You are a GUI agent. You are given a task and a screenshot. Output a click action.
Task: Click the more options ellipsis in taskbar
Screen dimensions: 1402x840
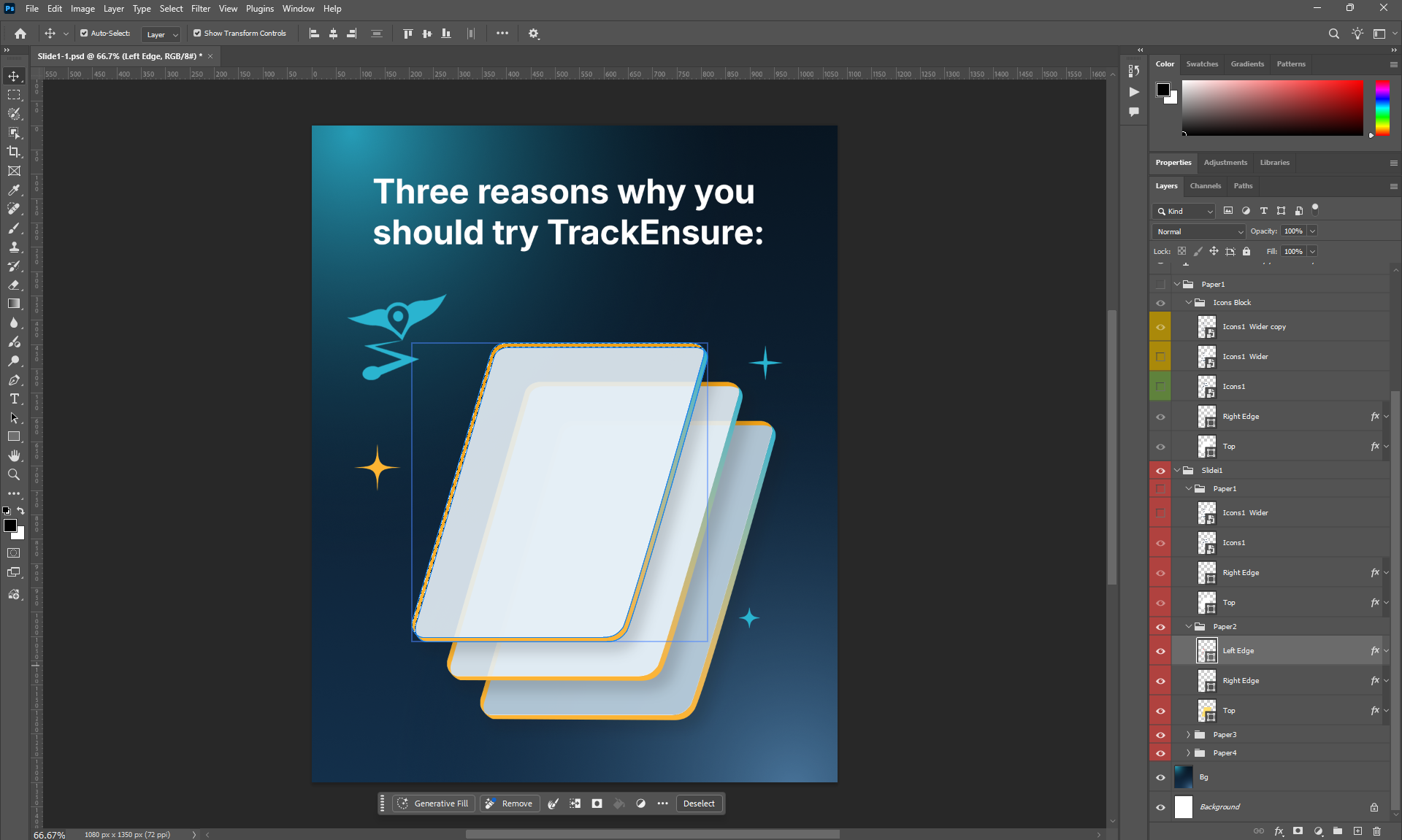(x=663, y=804)
